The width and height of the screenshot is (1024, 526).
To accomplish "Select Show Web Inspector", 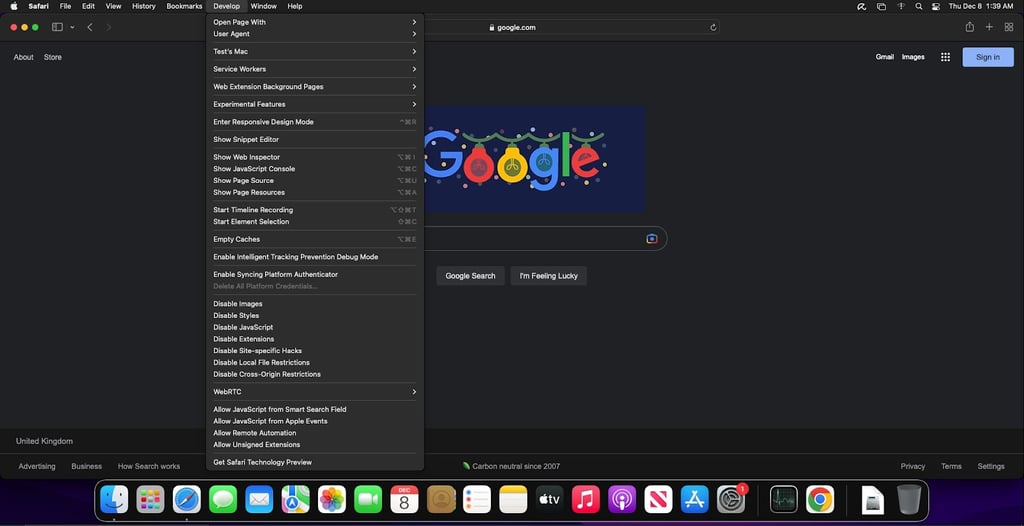I will coord(315,157).
